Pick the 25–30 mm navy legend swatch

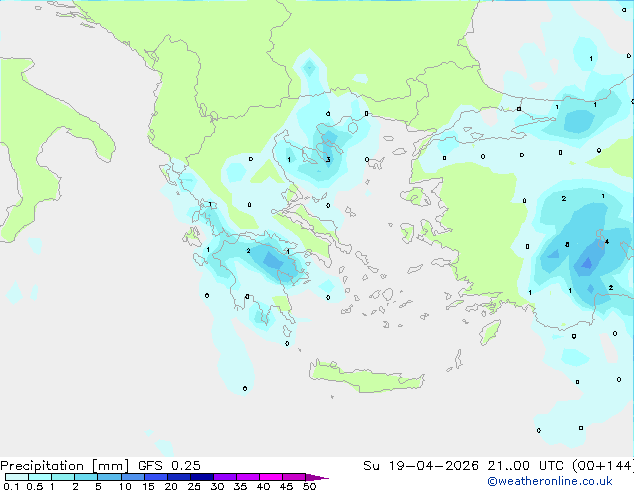(x=201, y=477)
